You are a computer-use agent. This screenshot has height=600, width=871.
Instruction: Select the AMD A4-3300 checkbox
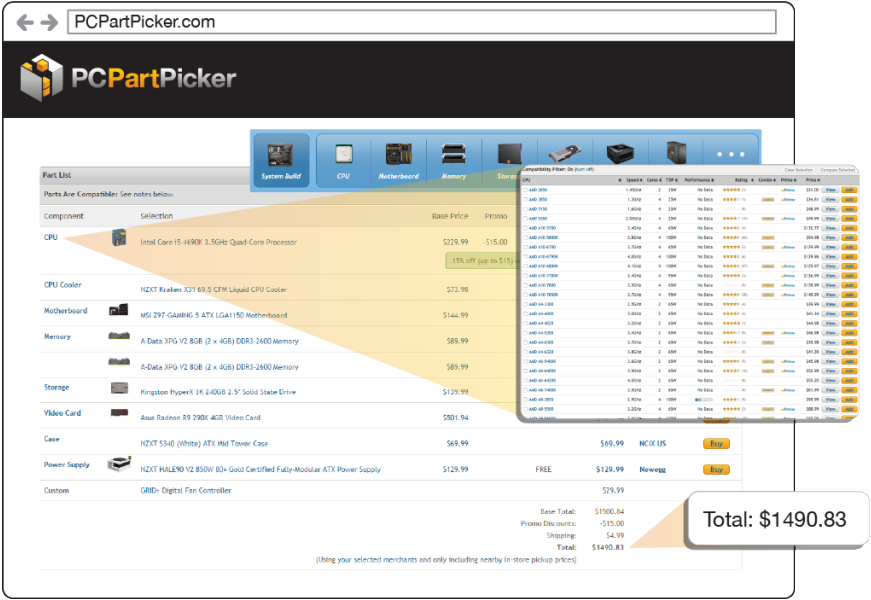coord(526,304)
